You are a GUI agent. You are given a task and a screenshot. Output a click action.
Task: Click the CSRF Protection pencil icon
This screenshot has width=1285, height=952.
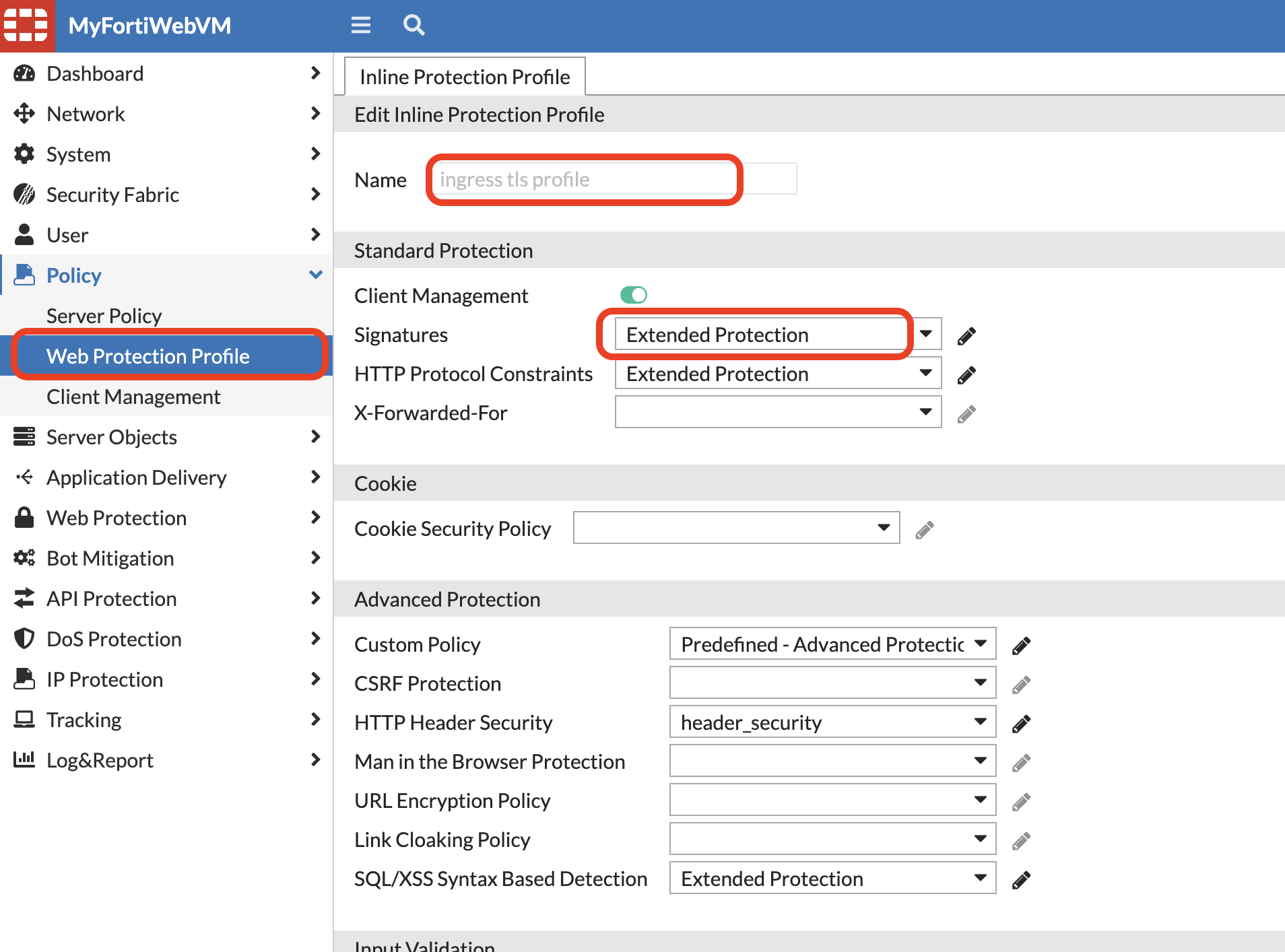1022,684
